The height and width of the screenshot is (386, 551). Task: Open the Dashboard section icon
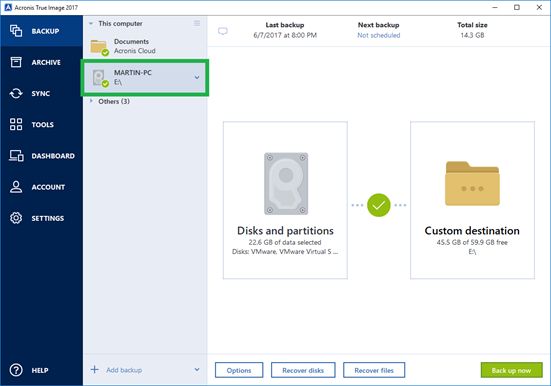[x=16, y=155]
